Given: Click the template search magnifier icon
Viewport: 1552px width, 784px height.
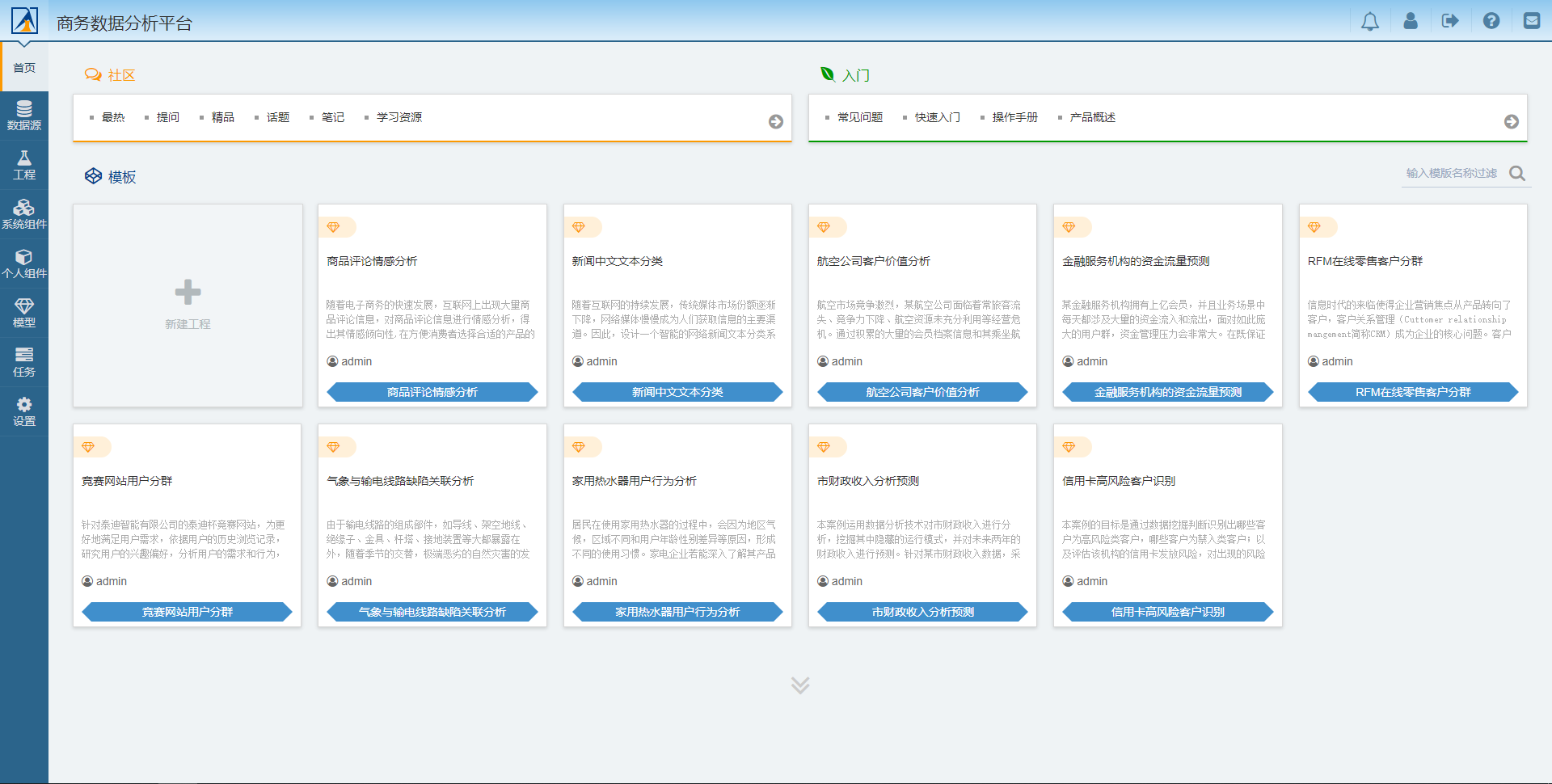Looking at the screenshot, I should pyautogui.click(x=1517, y=173).
